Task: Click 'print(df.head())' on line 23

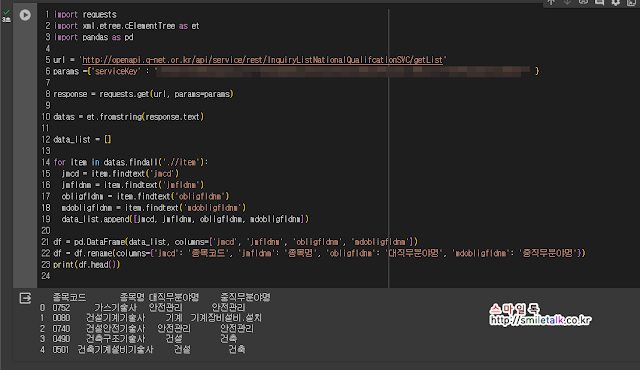Action: (87, 265)
